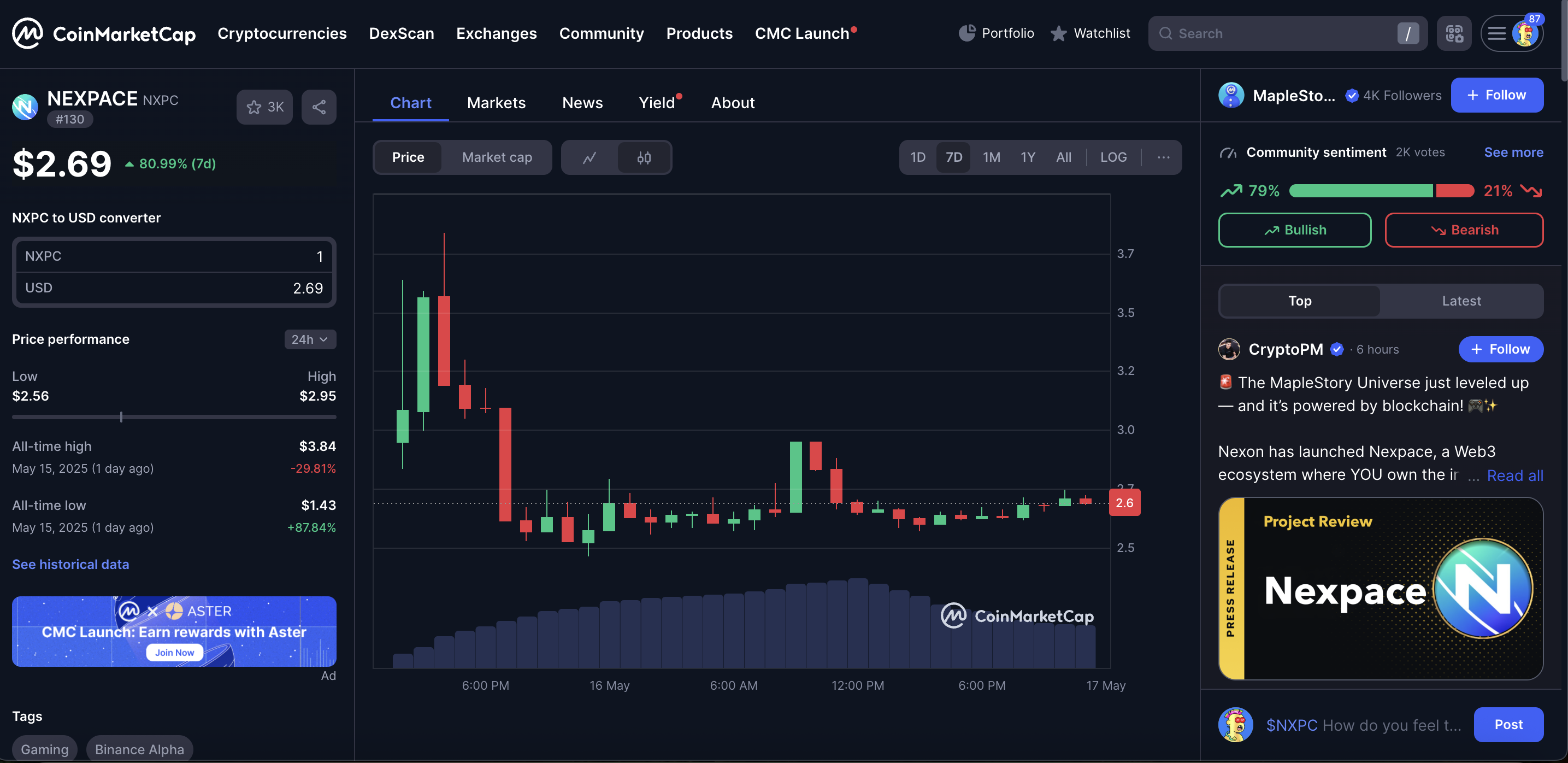Image resolution: width=1568 pixels, height=763 pixels.
Task: Open Portfolio from the header
Action: pos(996,33)
